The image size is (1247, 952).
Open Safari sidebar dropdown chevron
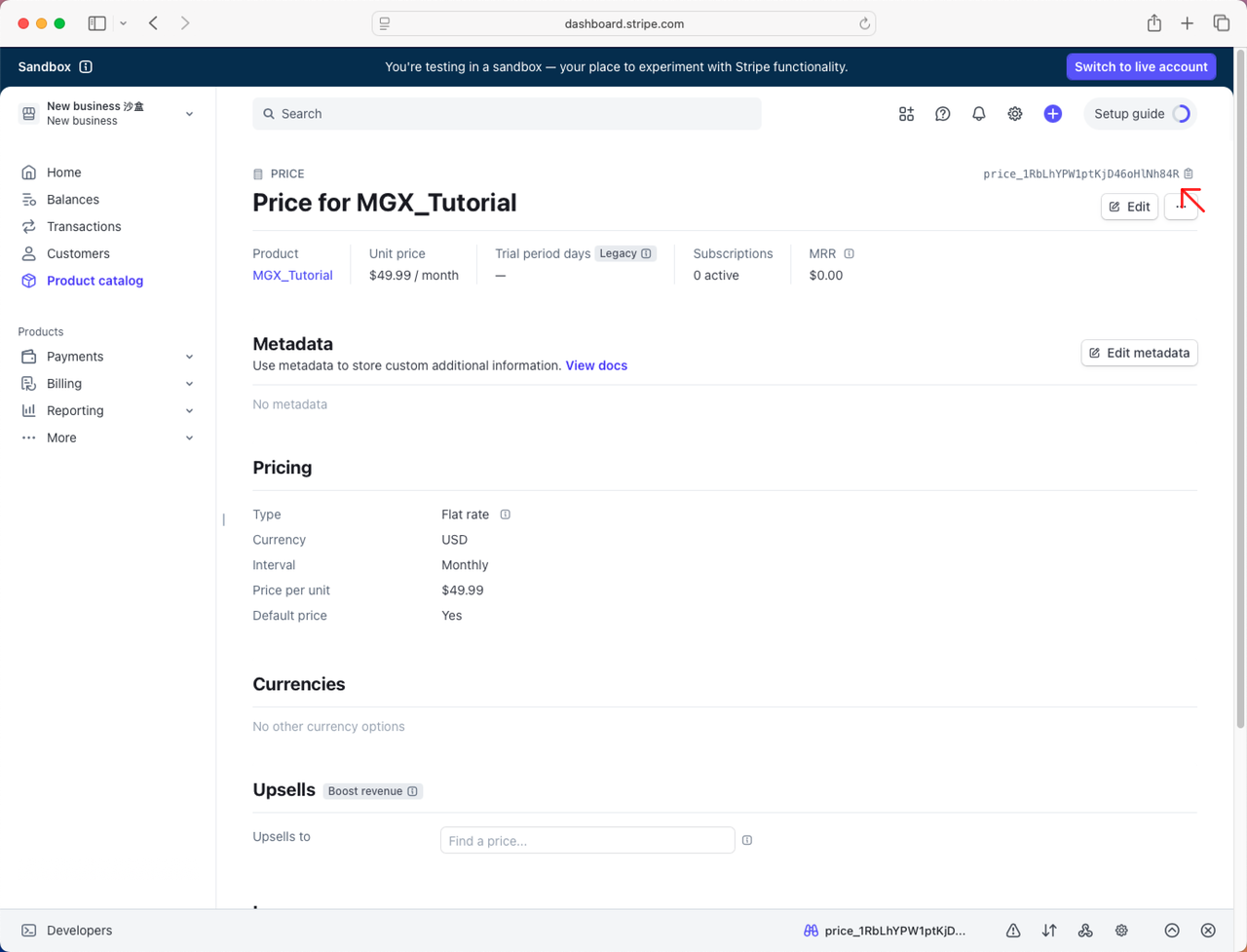[123, 23]
